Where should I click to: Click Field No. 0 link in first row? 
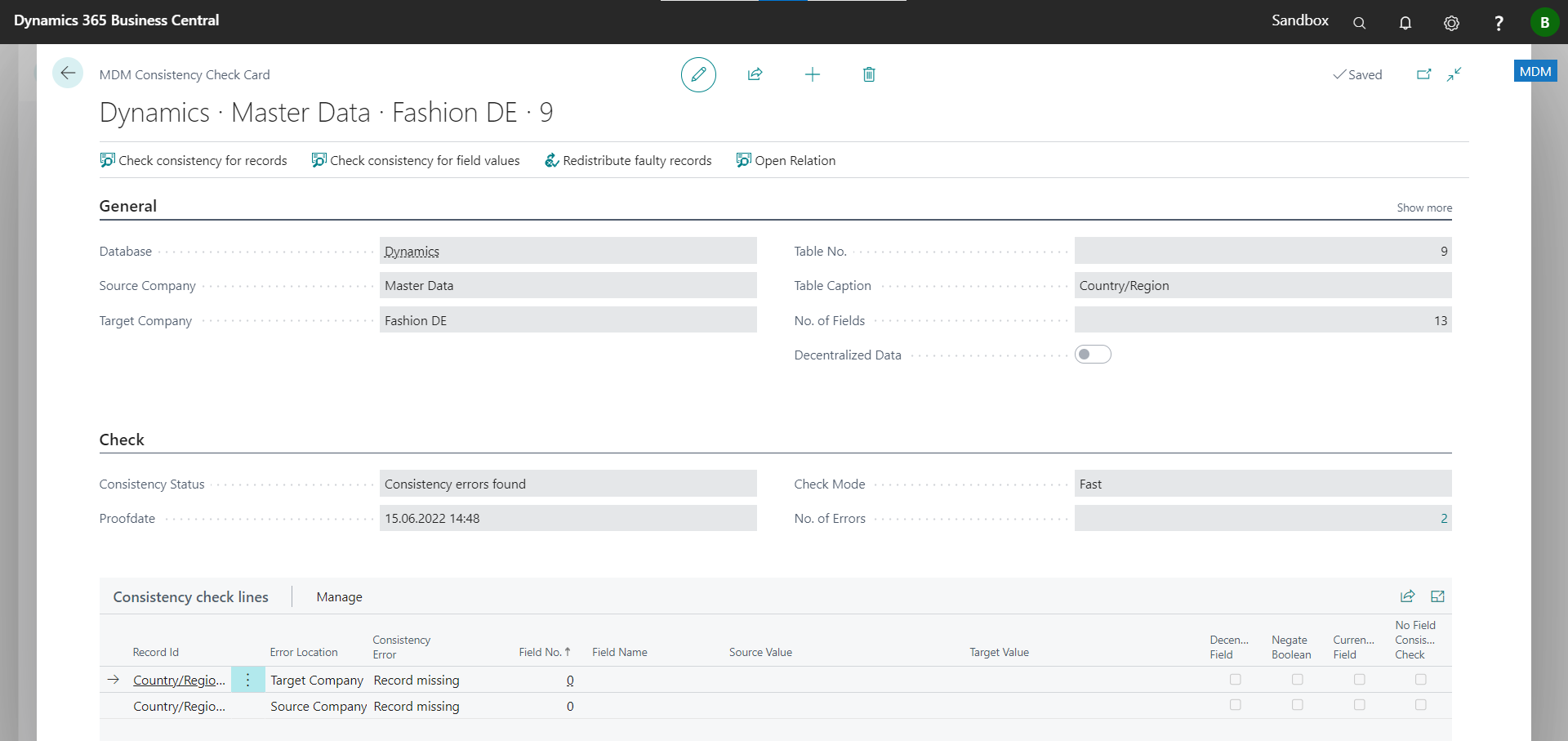pos(570,680)
